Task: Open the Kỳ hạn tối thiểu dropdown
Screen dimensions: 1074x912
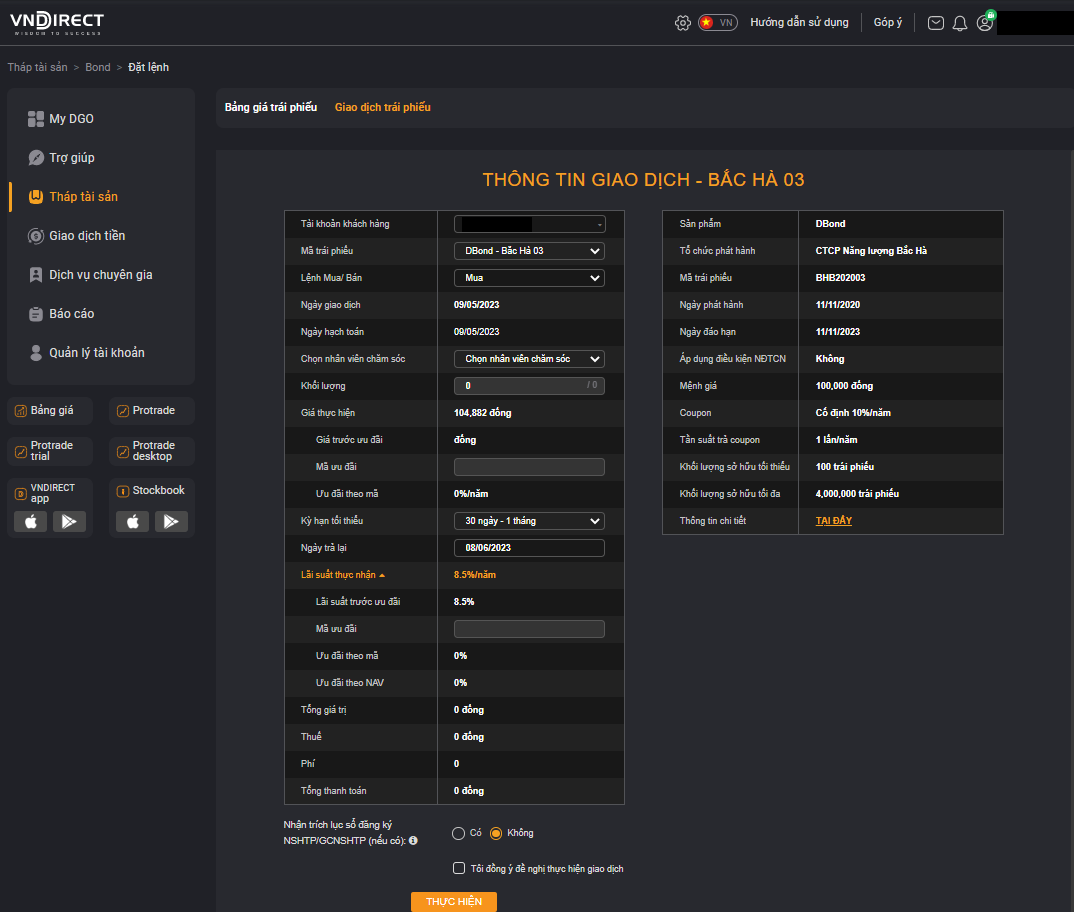Action: point(529,521)
